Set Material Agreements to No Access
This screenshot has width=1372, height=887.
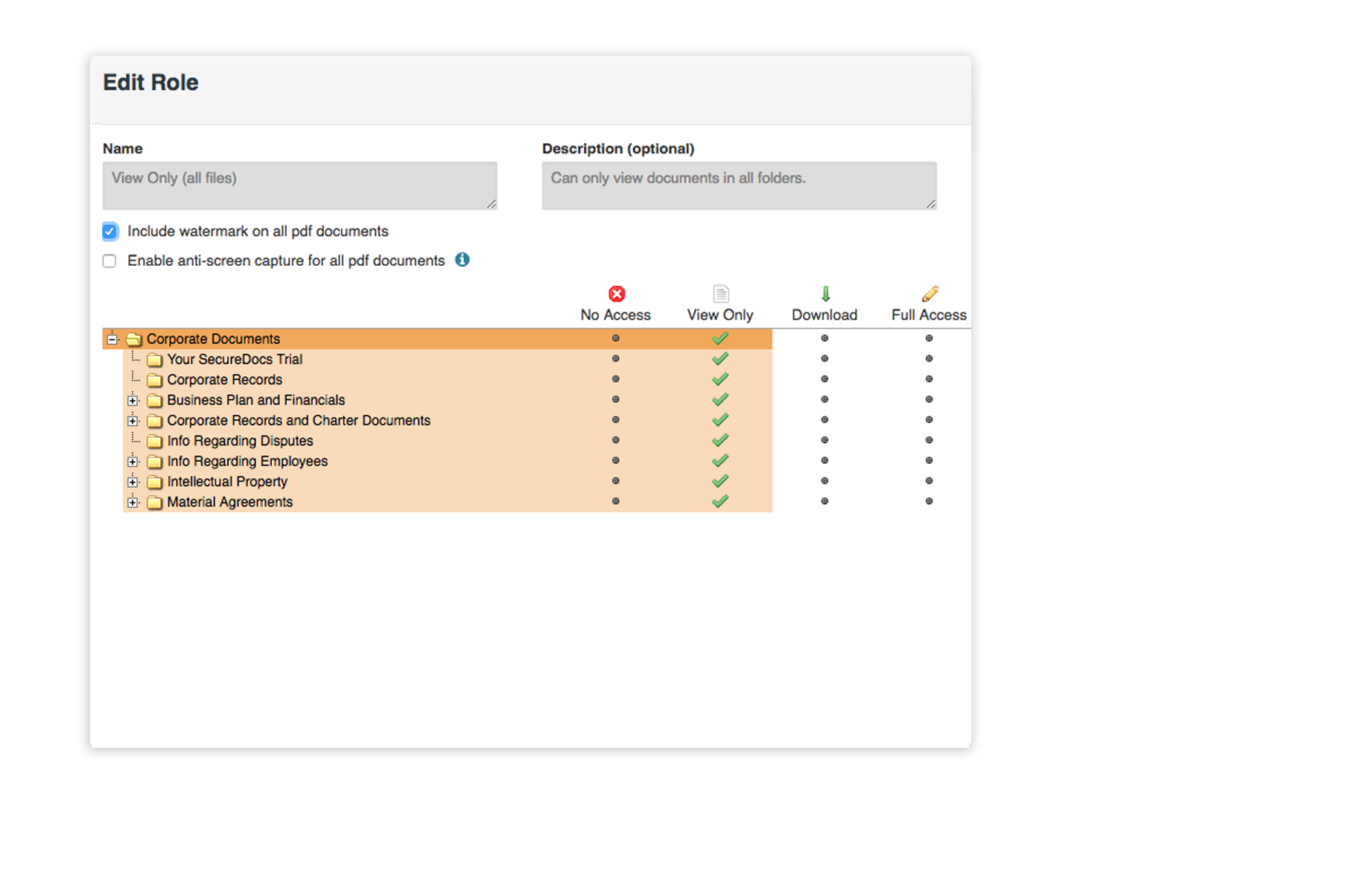pos(616,501)
